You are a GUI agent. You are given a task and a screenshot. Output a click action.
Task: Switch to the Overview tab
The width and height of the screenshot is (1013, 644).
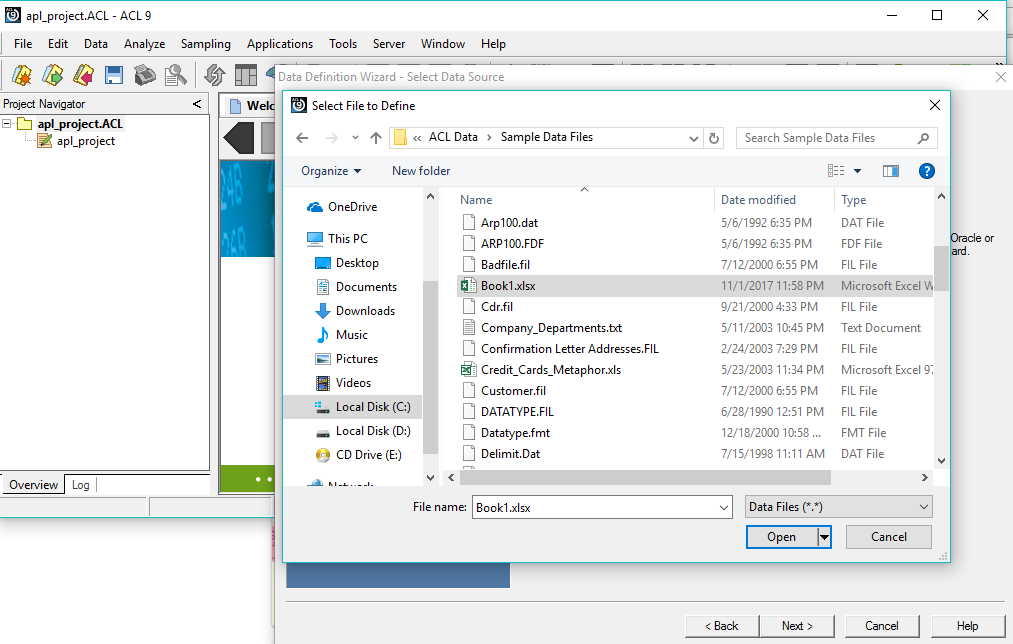pos(33,484)
